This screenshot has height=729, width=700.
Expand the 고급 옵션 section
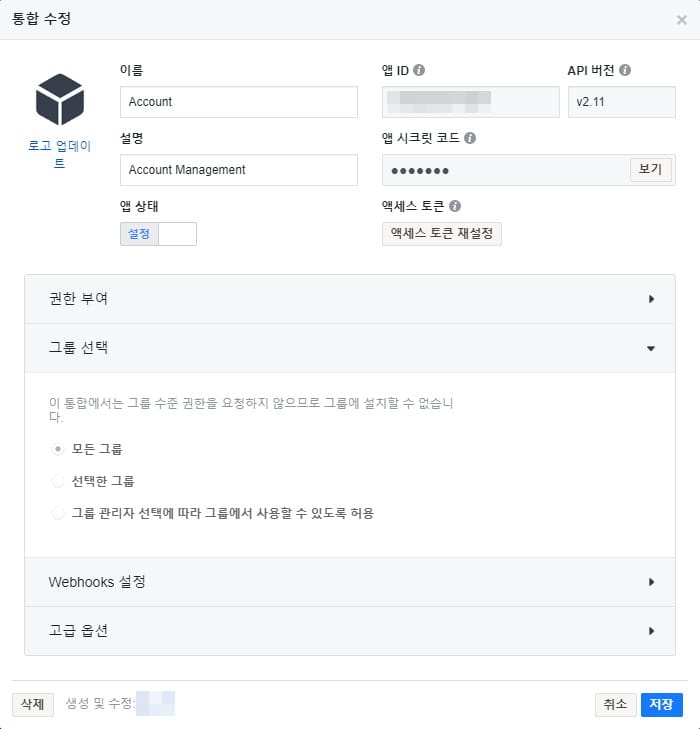(x=350, y=631)
